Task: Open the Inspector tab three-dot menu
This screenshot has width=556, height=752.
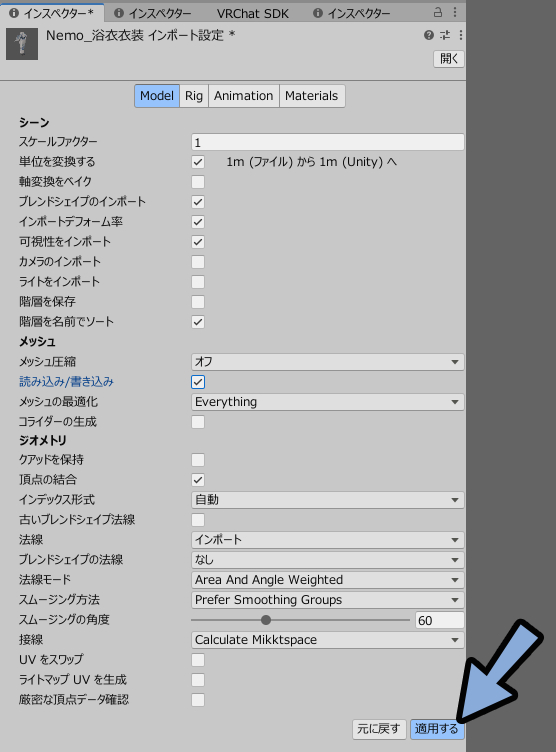Action: click(x=455, y=12)
